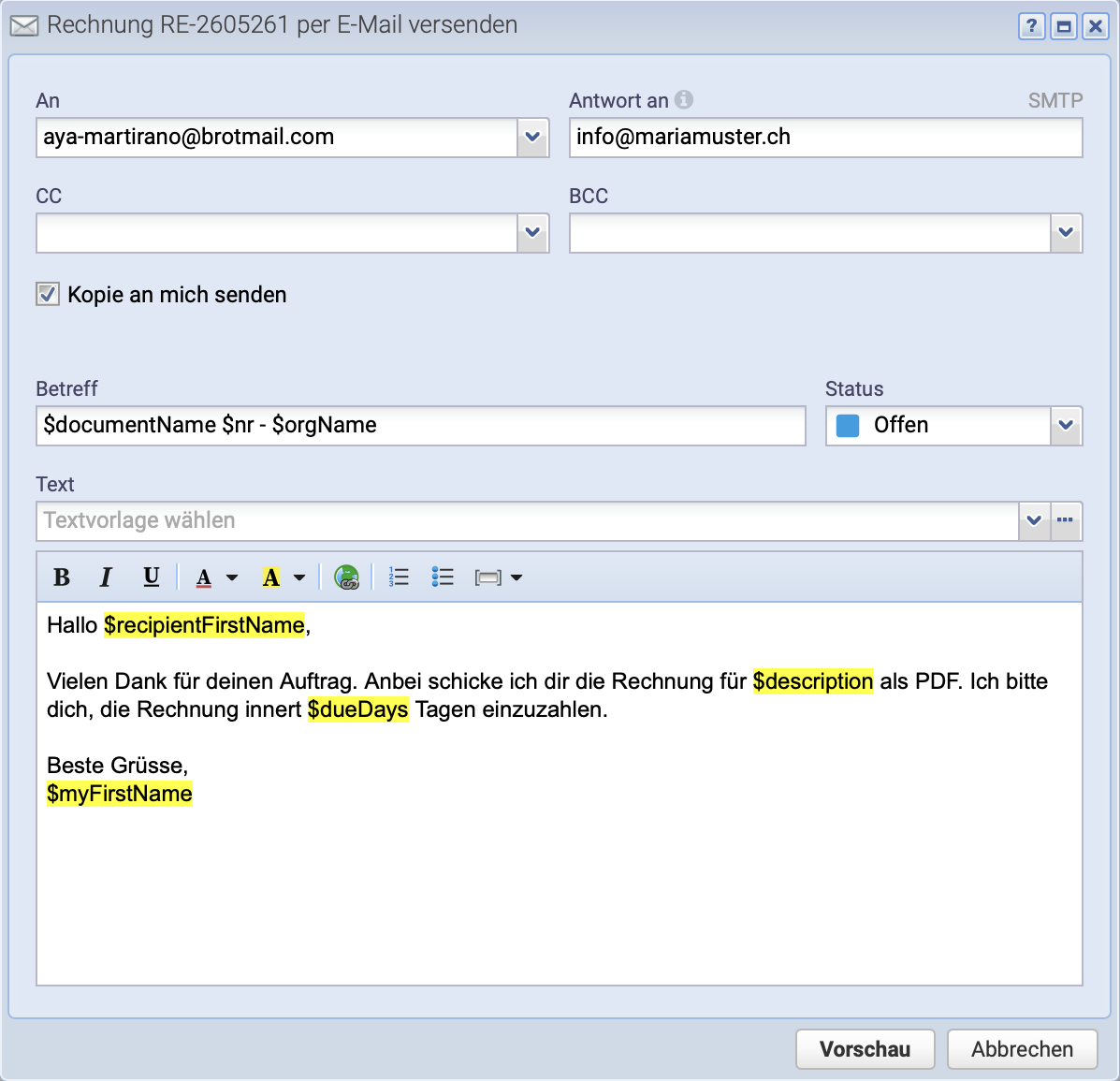Open font color dropdown arrow
This screenshot has height=1081, width=1120.
click(231, 577)
